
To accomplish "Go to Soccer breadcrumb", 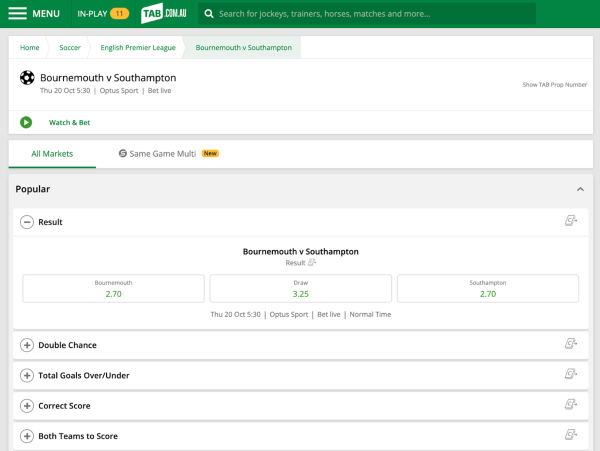I will [70, 47].
